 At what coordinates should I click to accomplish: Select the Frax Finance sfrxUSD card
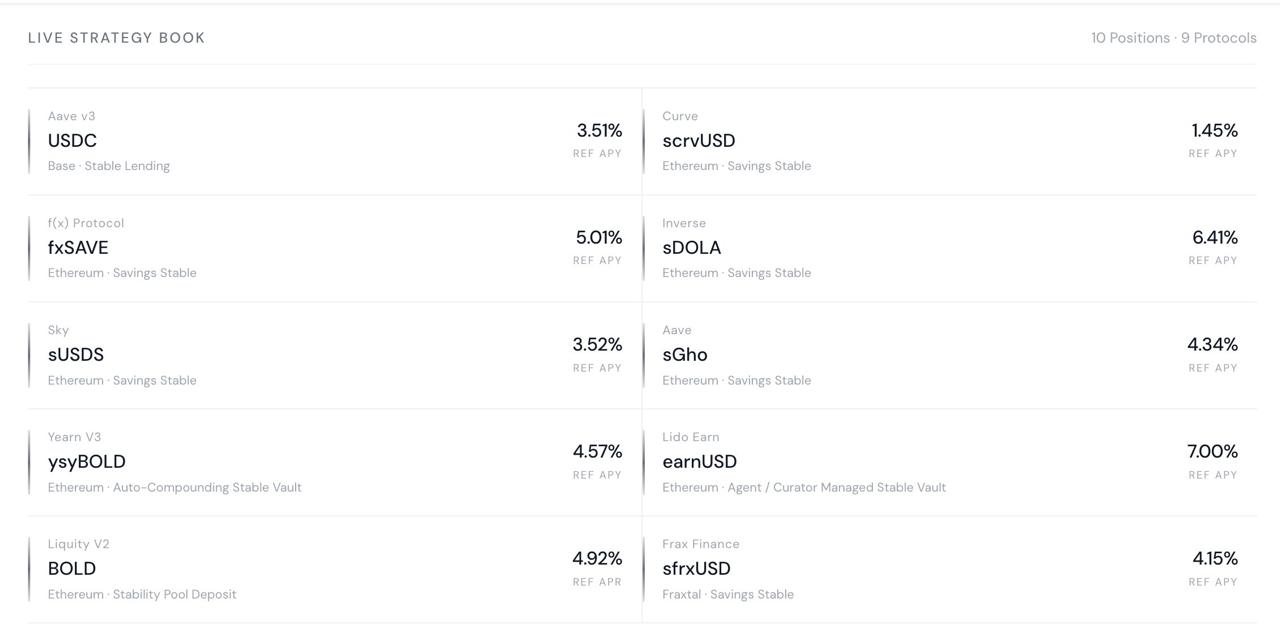950,569
